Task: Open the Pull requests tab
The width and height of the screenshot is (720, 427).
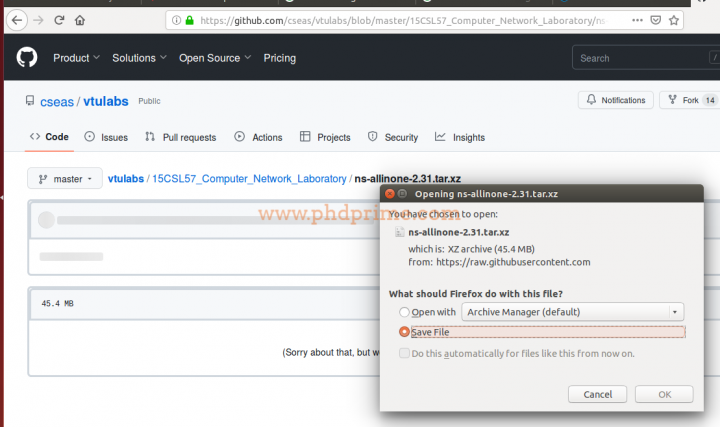Action: [180, 137]
